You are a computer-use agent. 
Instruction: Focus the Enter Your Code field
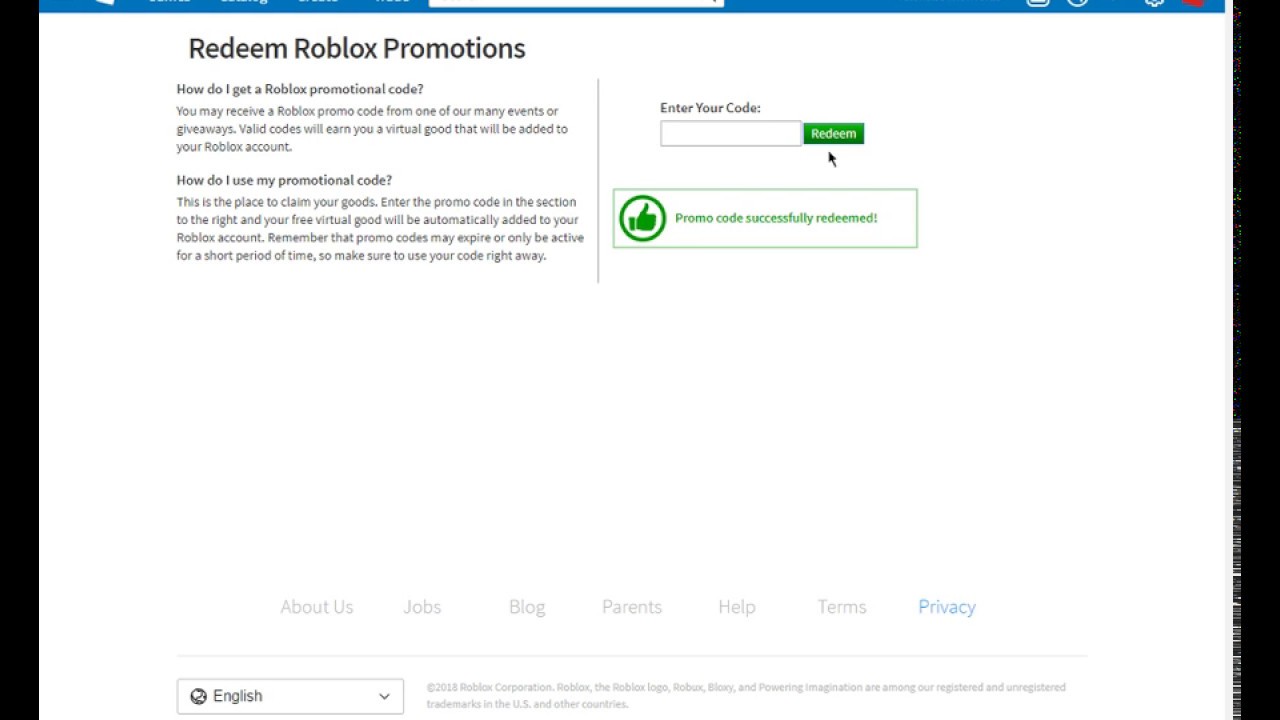(x=730, y=134)
